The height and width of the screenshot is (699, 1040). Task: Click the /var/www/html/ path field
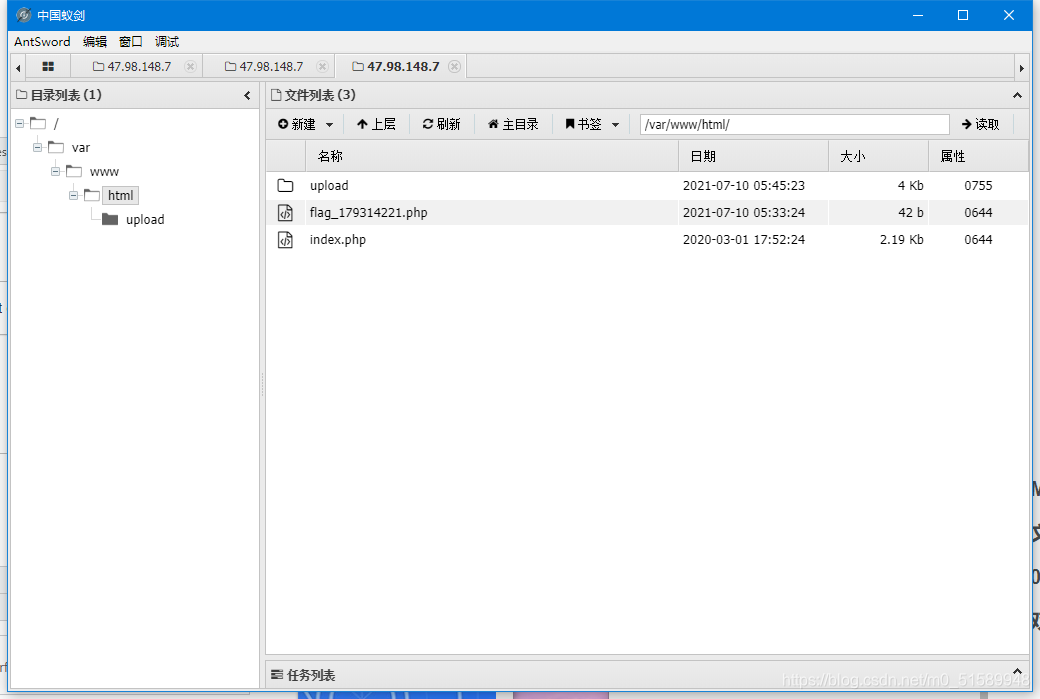click(793, 124)
